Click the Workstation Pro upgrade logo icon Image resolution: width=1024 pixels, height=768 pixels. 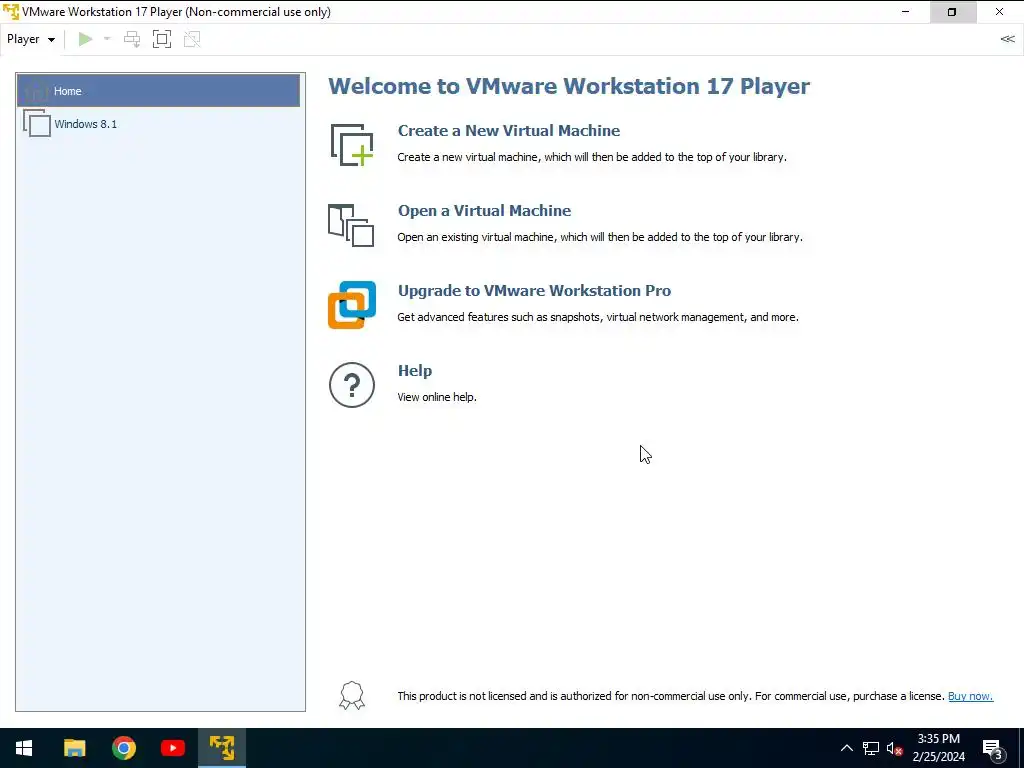tap(352, 305)
